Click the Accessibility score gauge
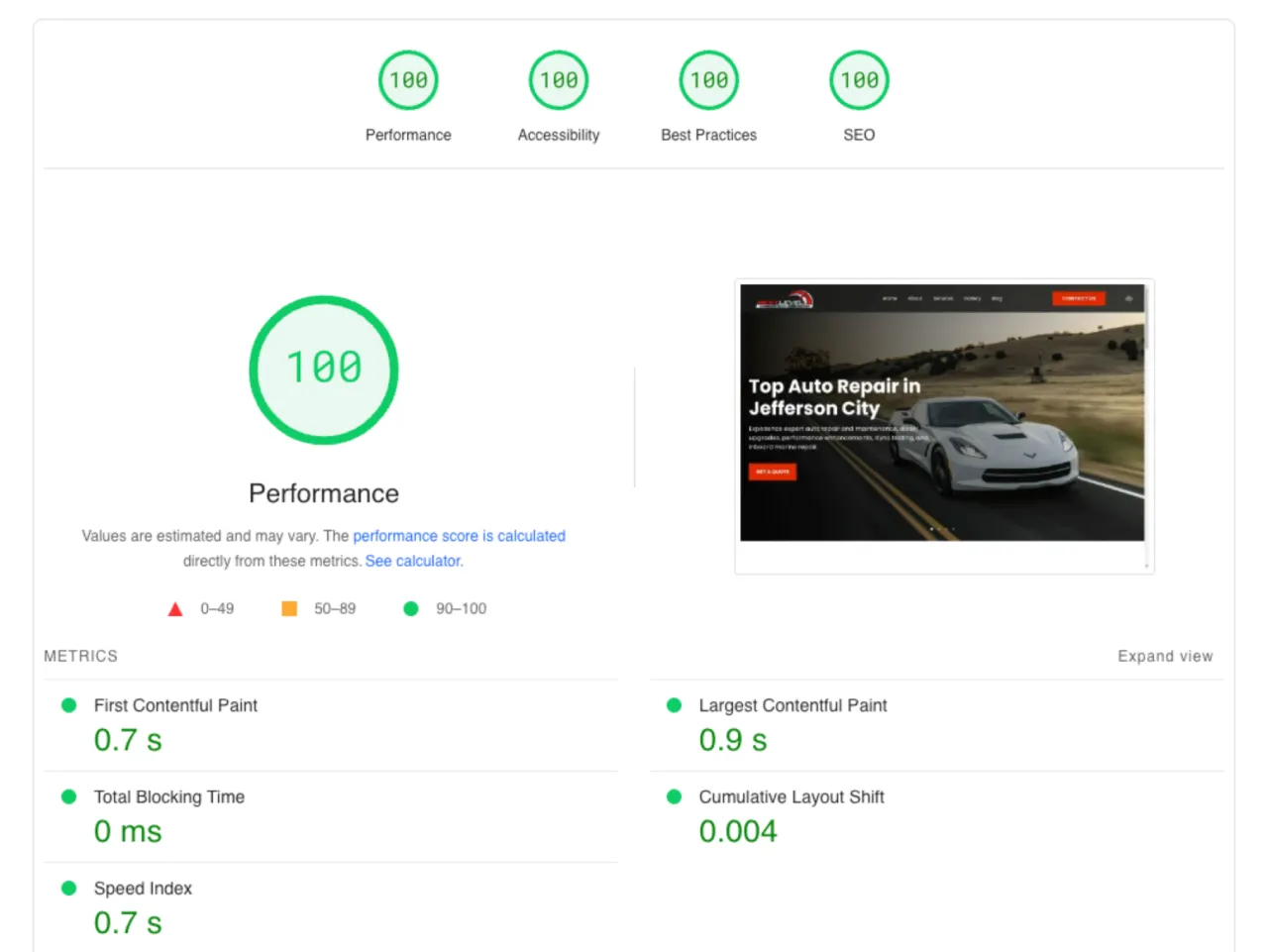 coord(558,80)
